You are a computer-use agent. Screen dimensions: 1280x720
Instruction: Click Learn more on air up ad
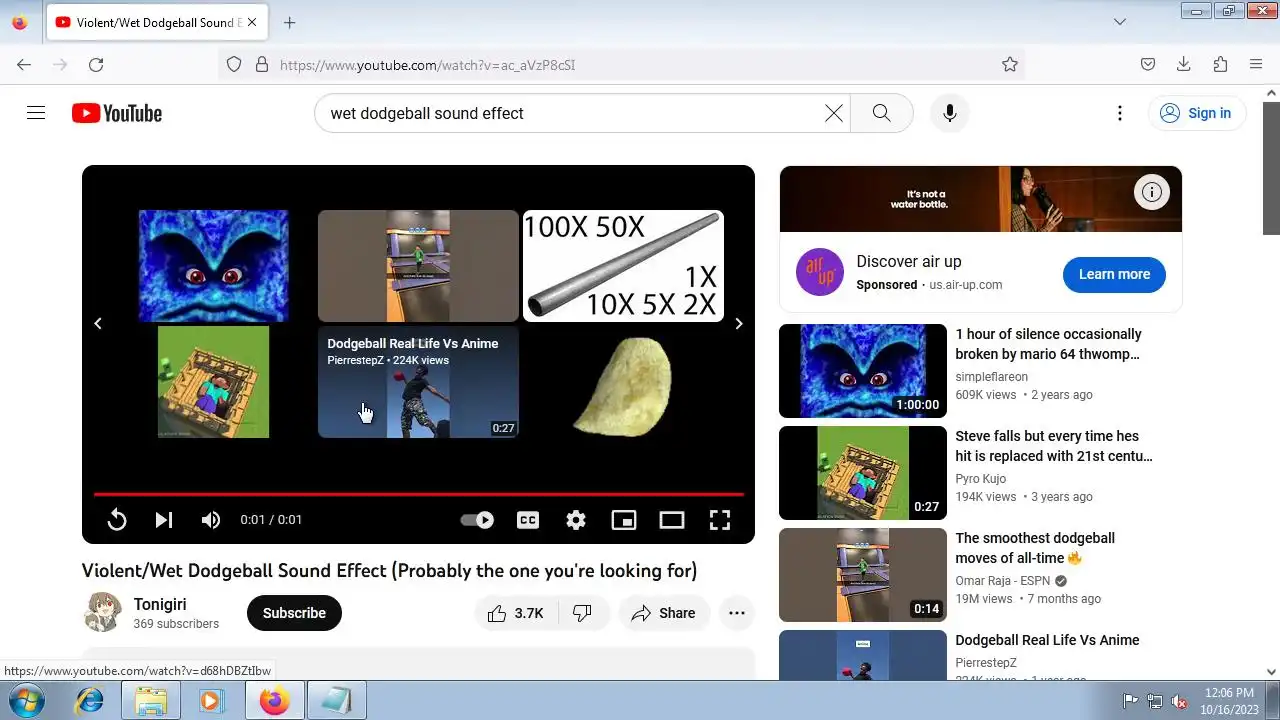point(1114,274)
